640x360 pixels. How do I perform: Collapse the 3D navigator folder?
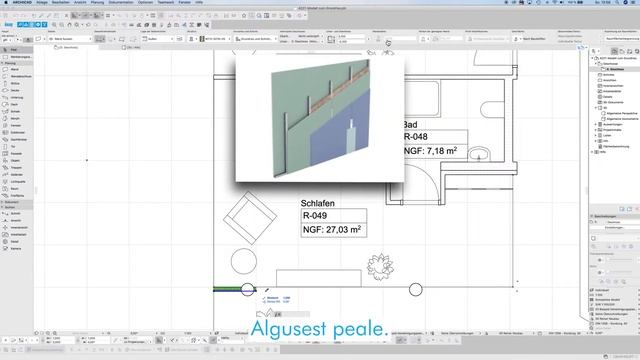point(596,108)
